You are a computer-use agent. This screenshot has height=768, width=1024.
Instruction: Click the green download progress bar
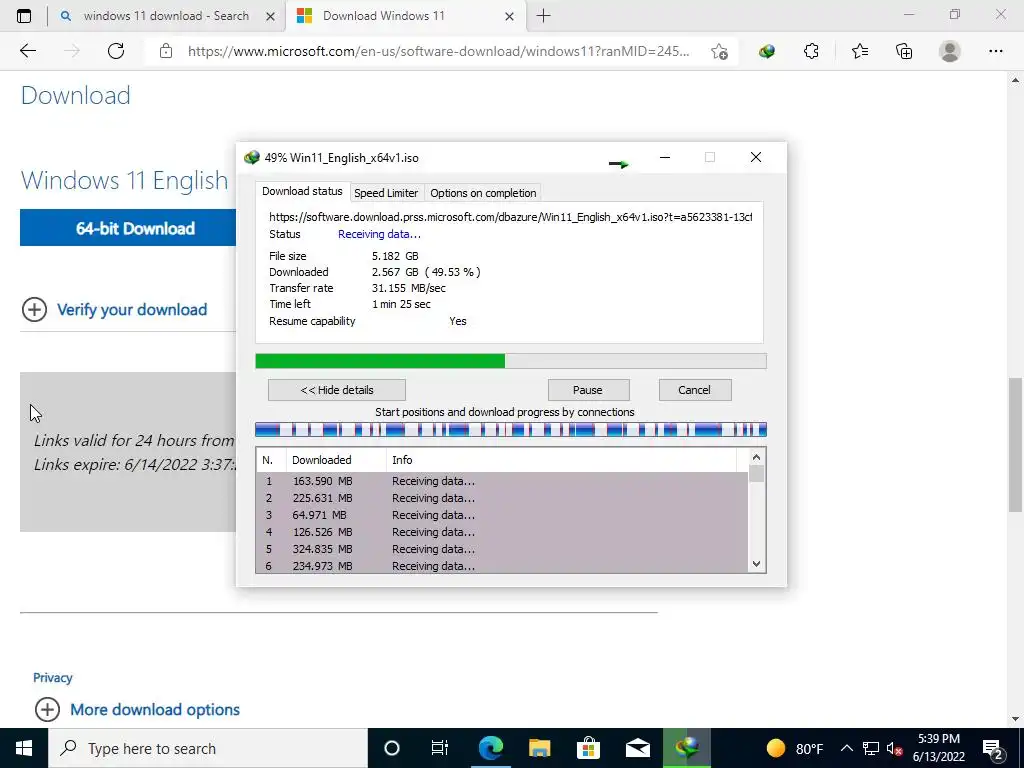tap(511, 361)
